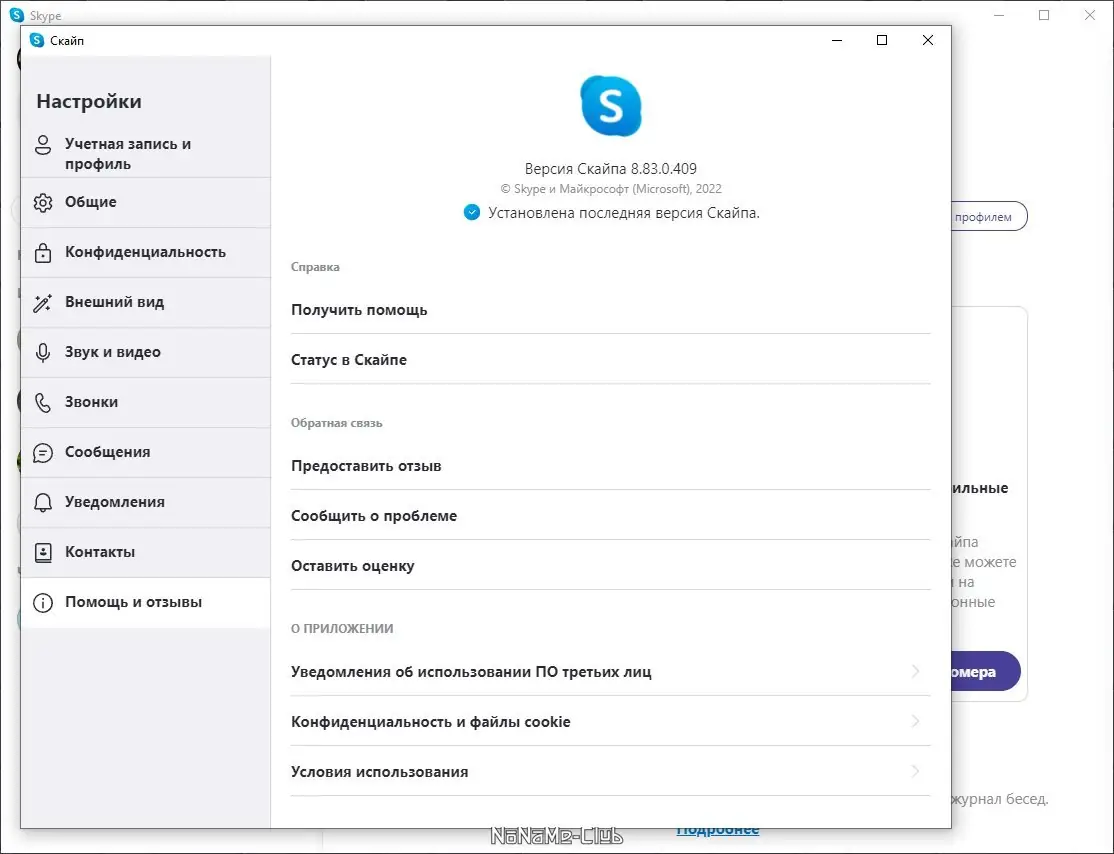Open the Уведомления settings label

click(114, 502)
